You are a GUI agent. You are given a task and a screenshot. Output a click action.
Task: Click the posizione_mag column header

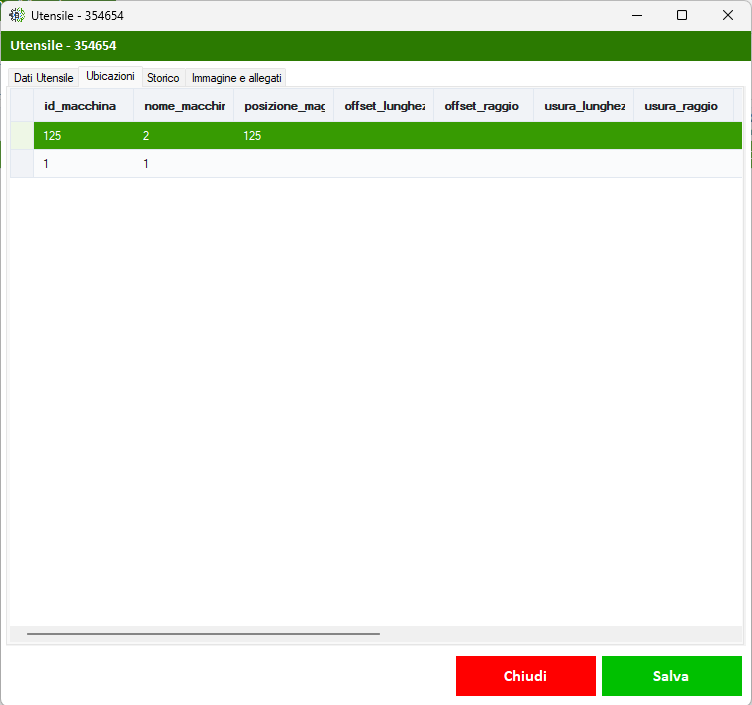click(x=283, y=106)
